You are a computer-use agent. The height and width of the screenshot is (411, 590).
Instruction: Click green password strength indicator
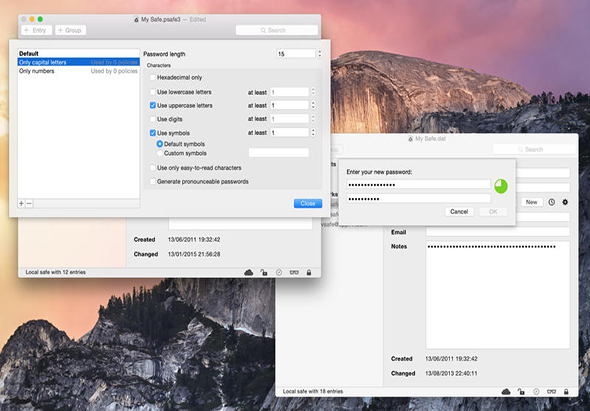pyautogui.click(x=501, y=186)
